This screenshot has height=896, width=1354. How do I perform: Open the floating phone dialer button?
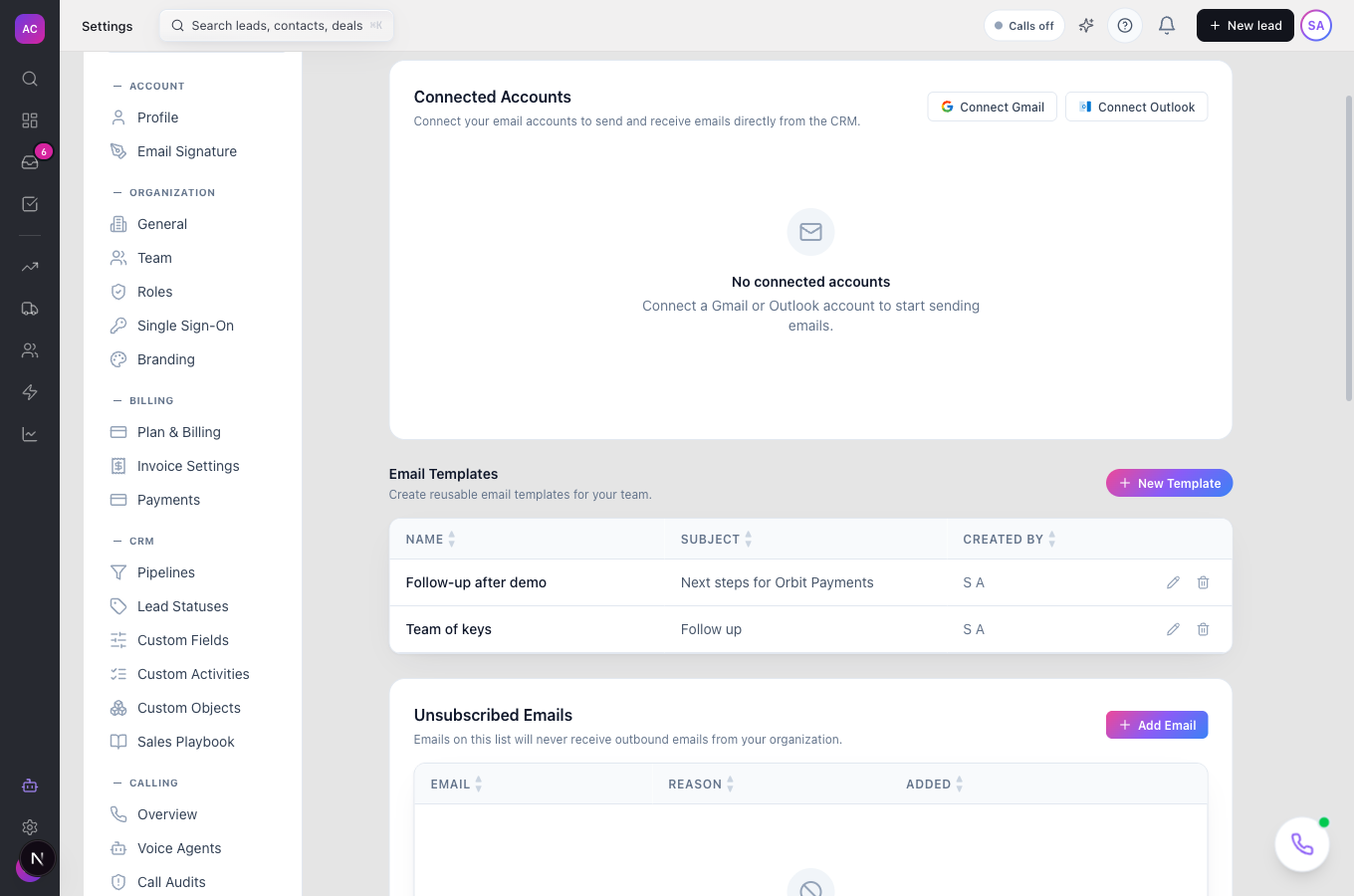[x=1302, y=844]
